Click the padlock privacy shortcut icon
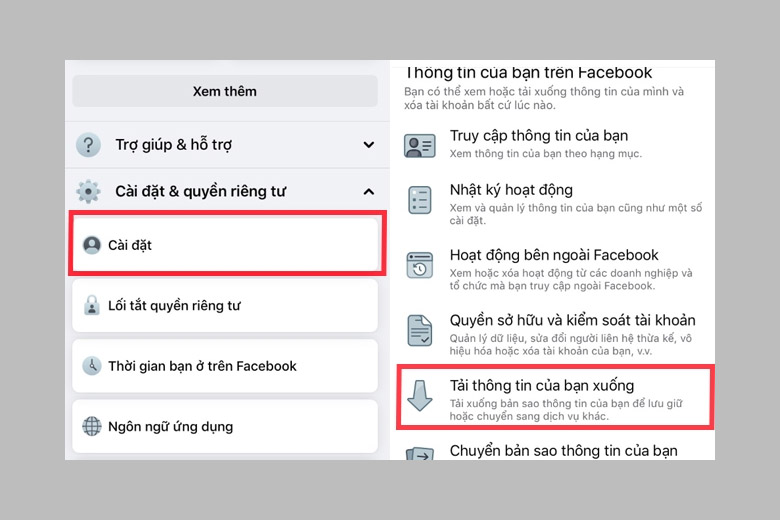This screenshot has width=780, height=520. 92,305
